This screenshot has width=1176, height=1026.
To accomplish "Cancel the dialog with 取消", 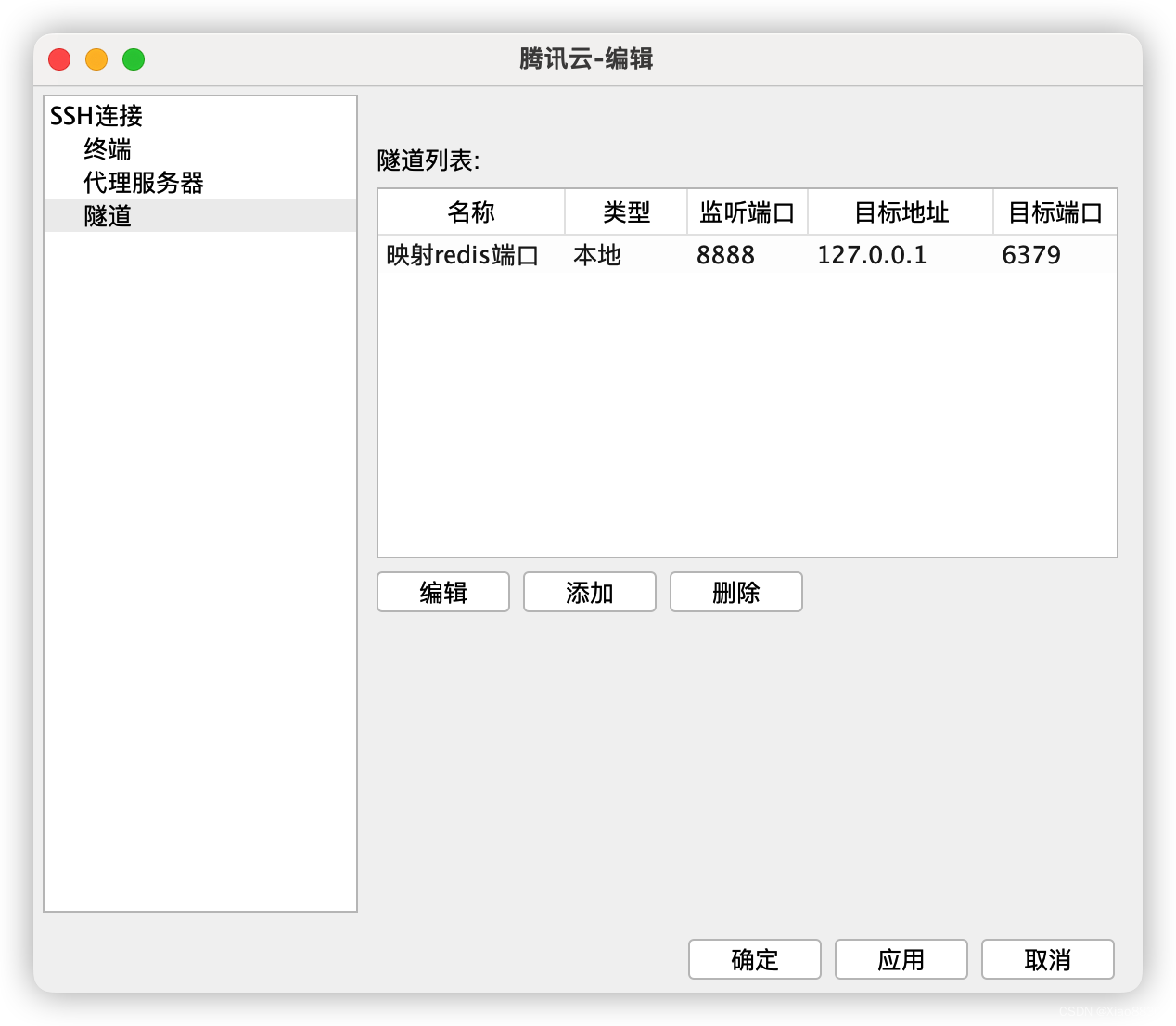I will 1048,959.
